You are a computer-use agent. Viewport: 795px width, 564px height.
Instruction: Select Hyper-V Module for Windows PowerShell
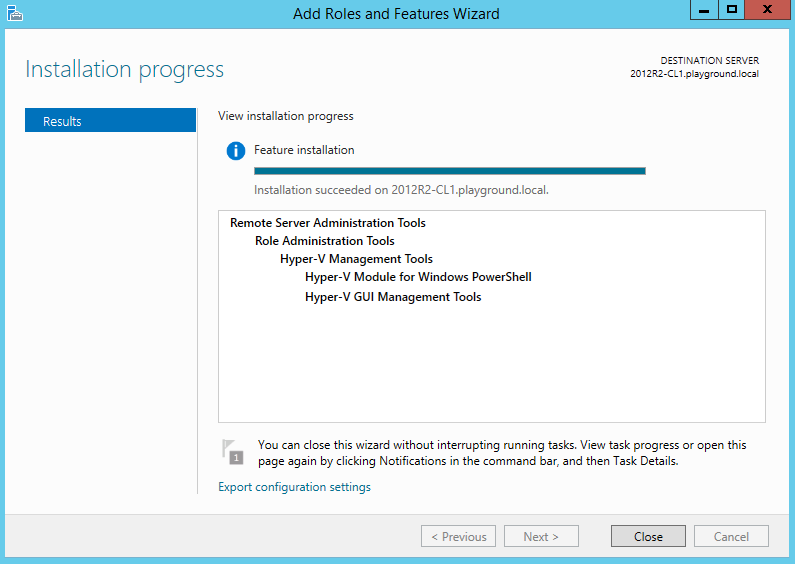(x=418, y=277)
